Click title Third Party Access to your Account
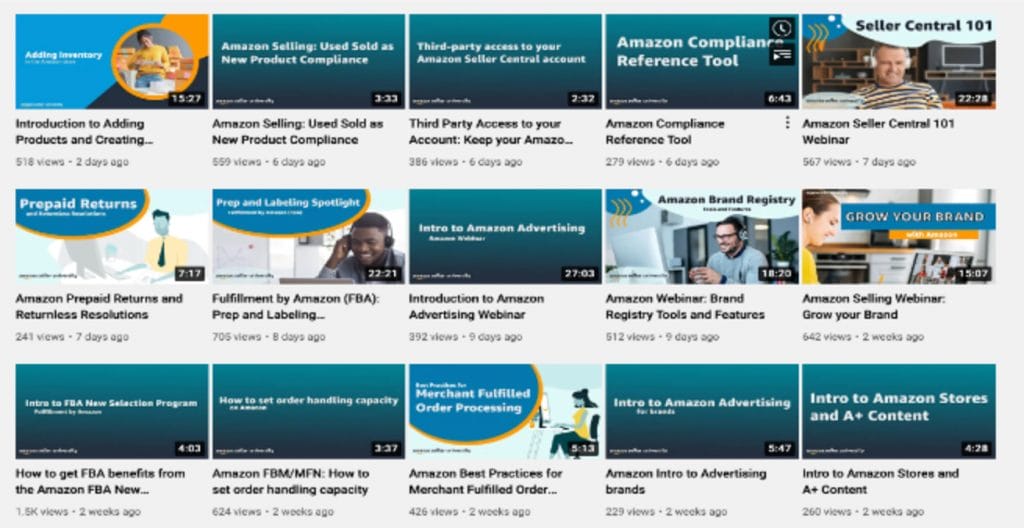This screenshot has height=528, width=1024. [491, 132]
